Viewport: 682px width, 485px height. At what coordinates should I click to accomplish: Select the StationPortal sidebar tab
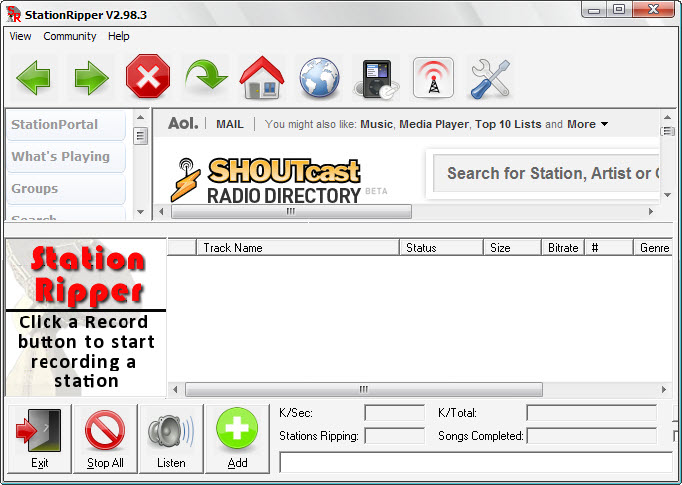pos(66,125)
